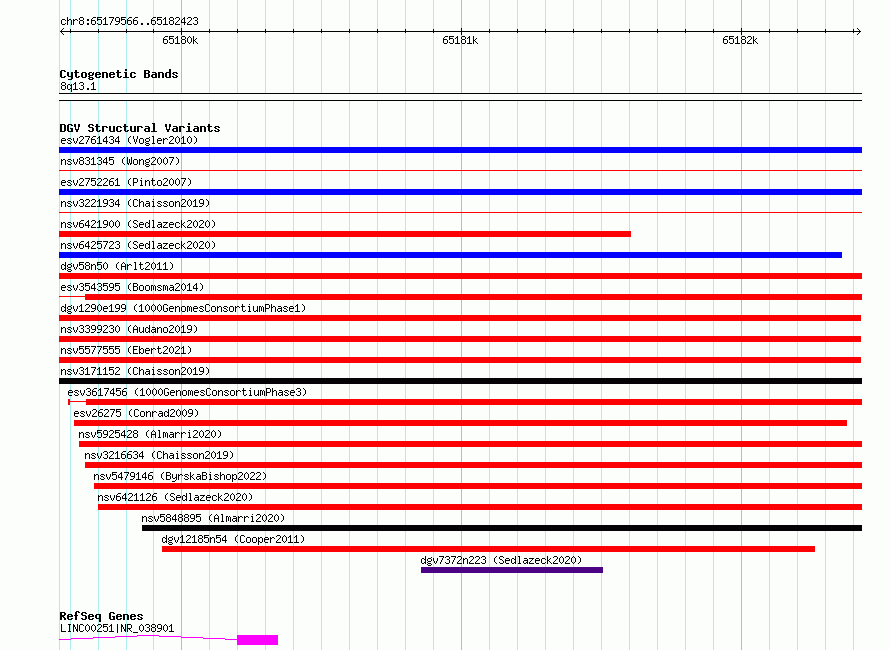Click the esv3543595 (Boomsma2014) label
Image resolution: width=890 pixels, height=650 pixels.
pos(132,287)
